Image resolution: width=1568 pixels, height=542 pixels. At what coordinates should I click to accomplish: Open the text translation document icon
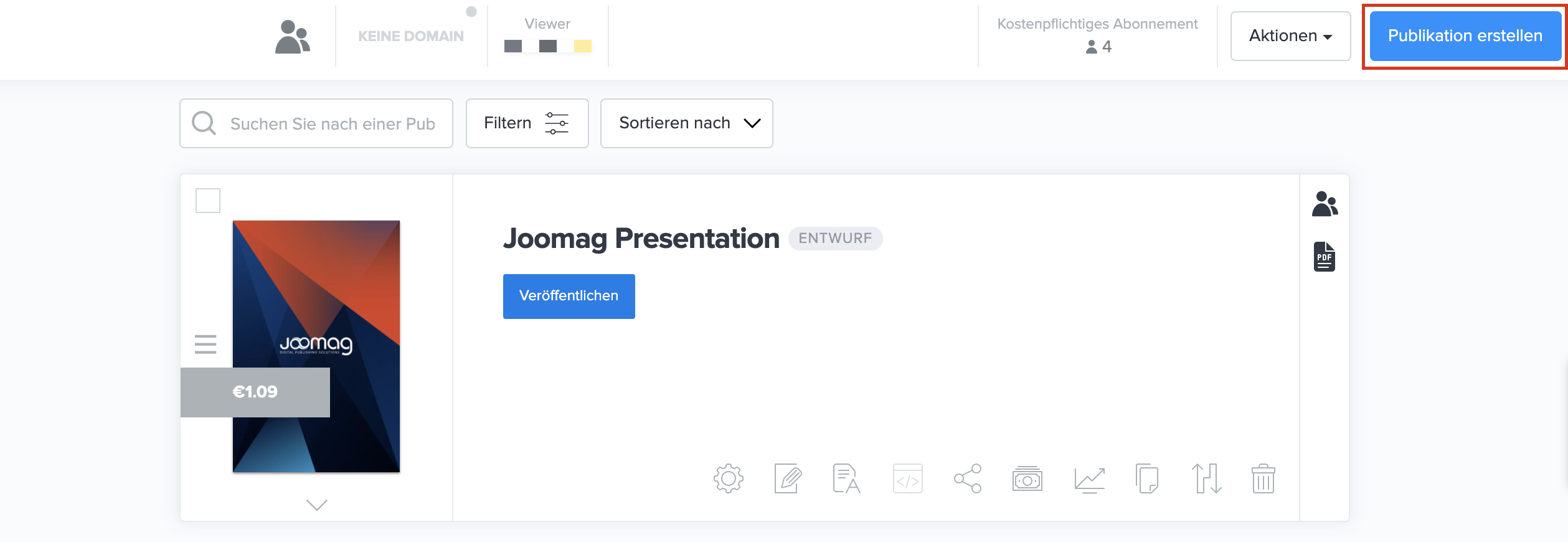click(846, 478)
